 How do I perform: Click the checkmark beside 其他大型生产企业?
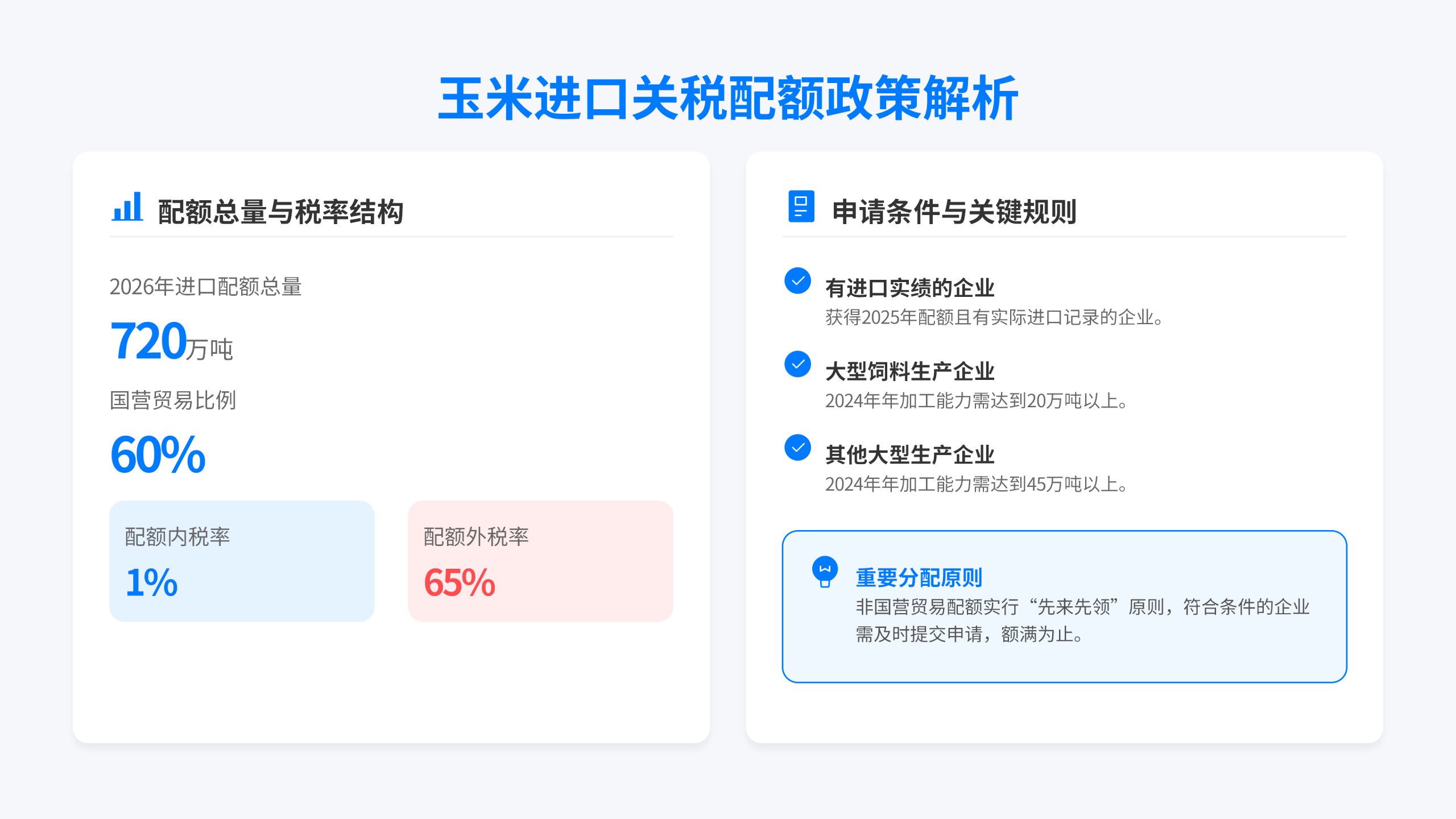coord(797,448)
